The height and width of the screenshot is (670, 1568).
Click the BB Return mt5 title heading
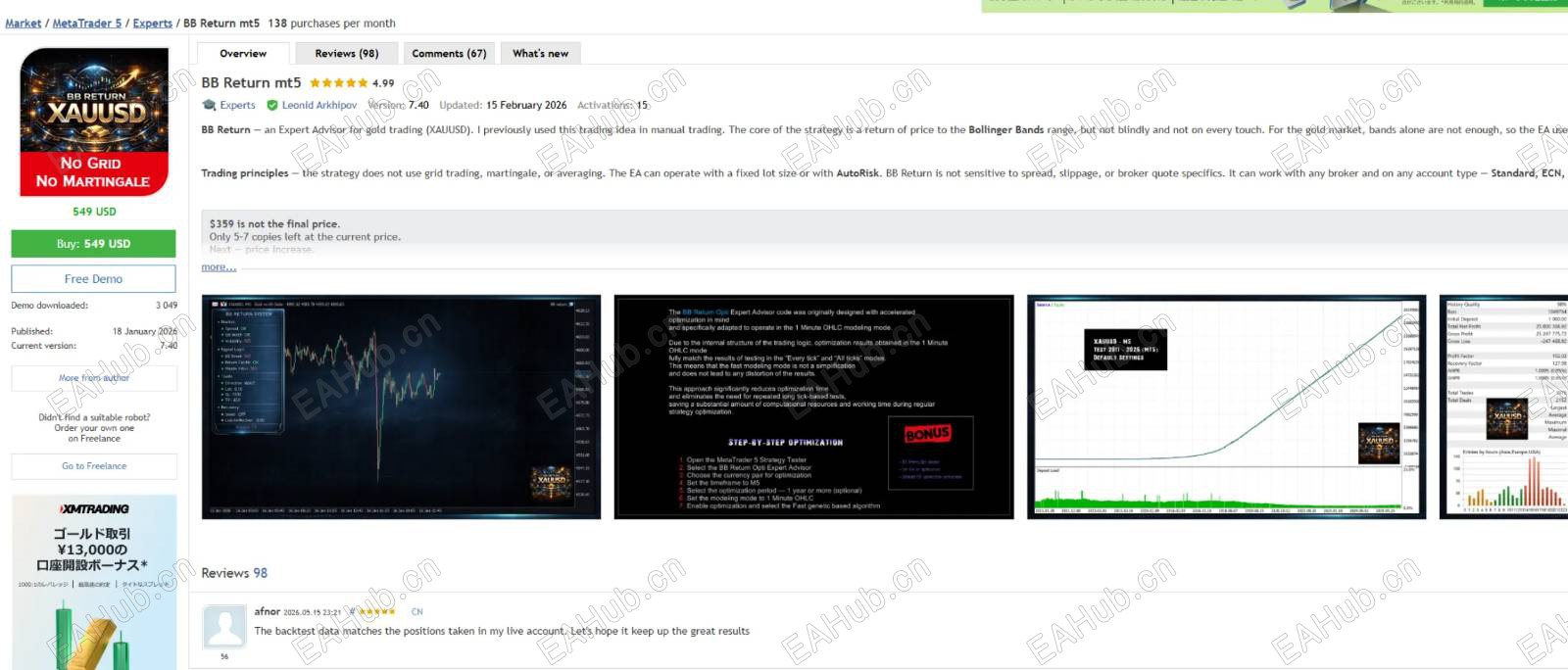[251, 83]
